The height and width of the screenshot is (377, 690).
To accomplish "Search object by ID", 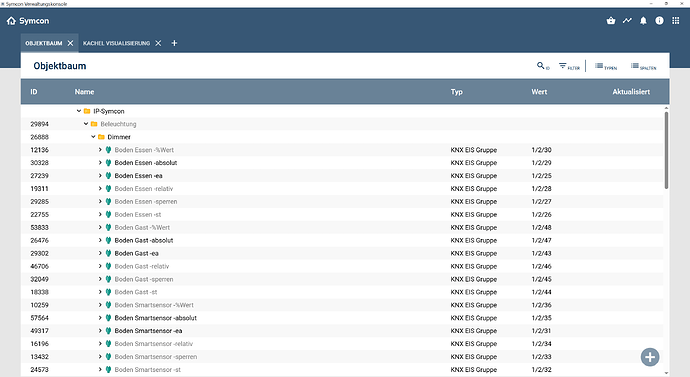I will coord(543,66).
